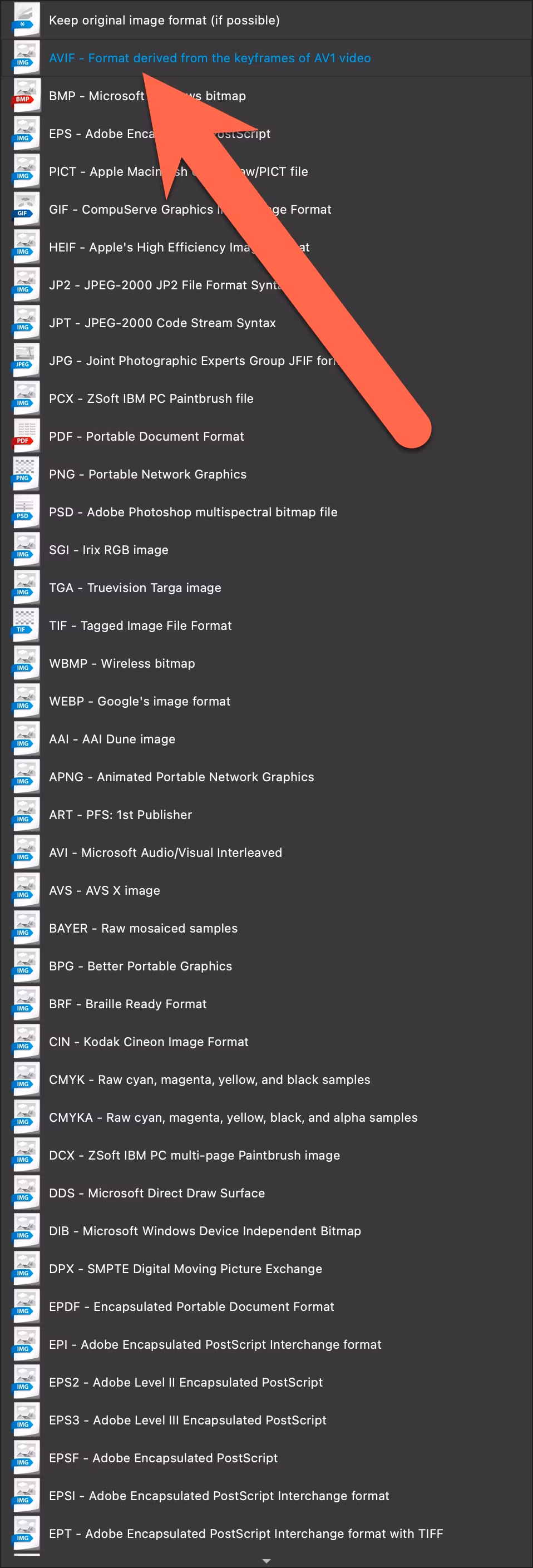Choose 'APNG - Animated Portable Network Graphics'
This screenshot has height=1568, width=533.
click(266, 777)
